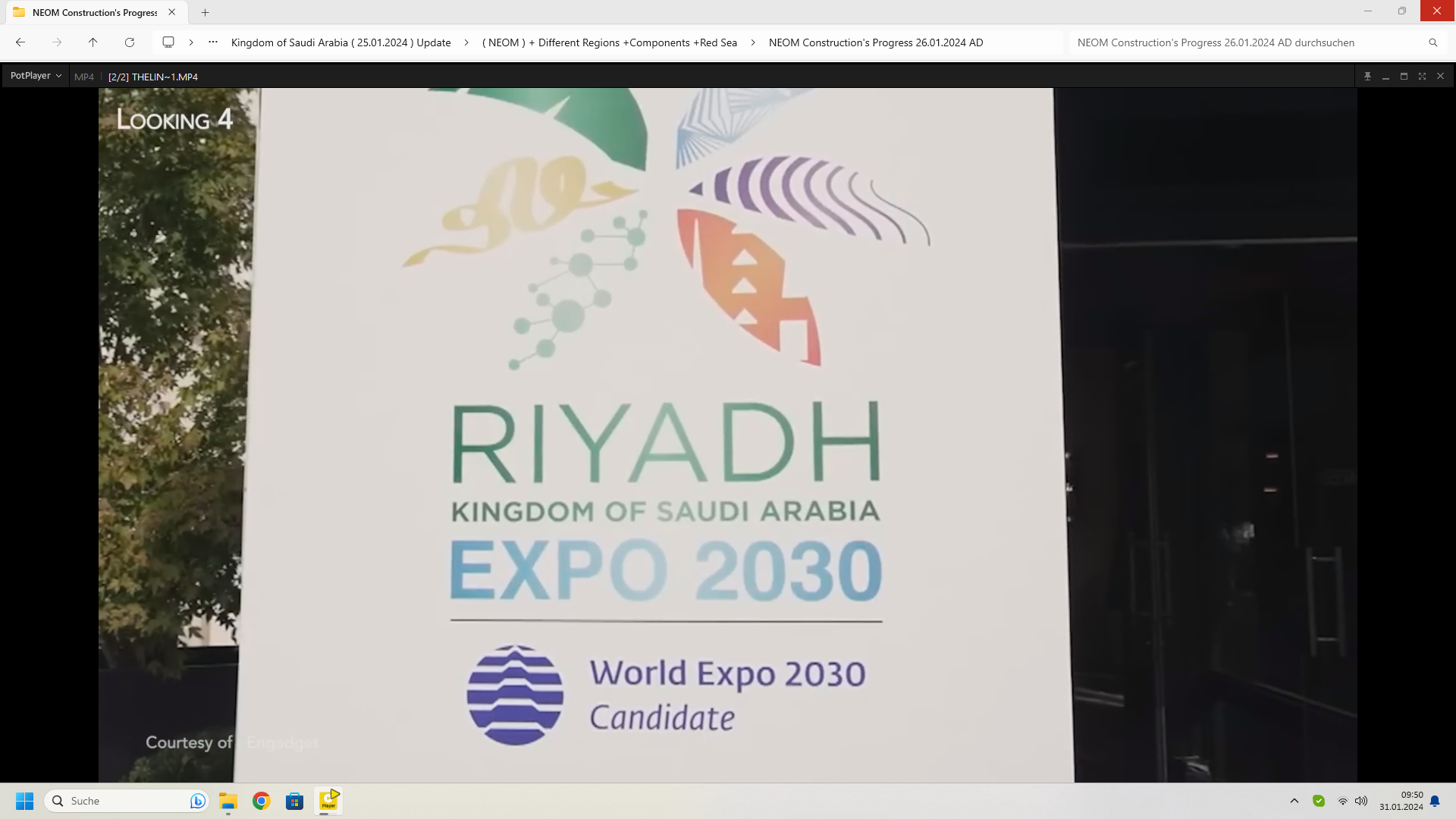The height and width of the screenshot is (819, 1456).
Task: Show hidden system tray icons
Action: (x=1294, y=801)
